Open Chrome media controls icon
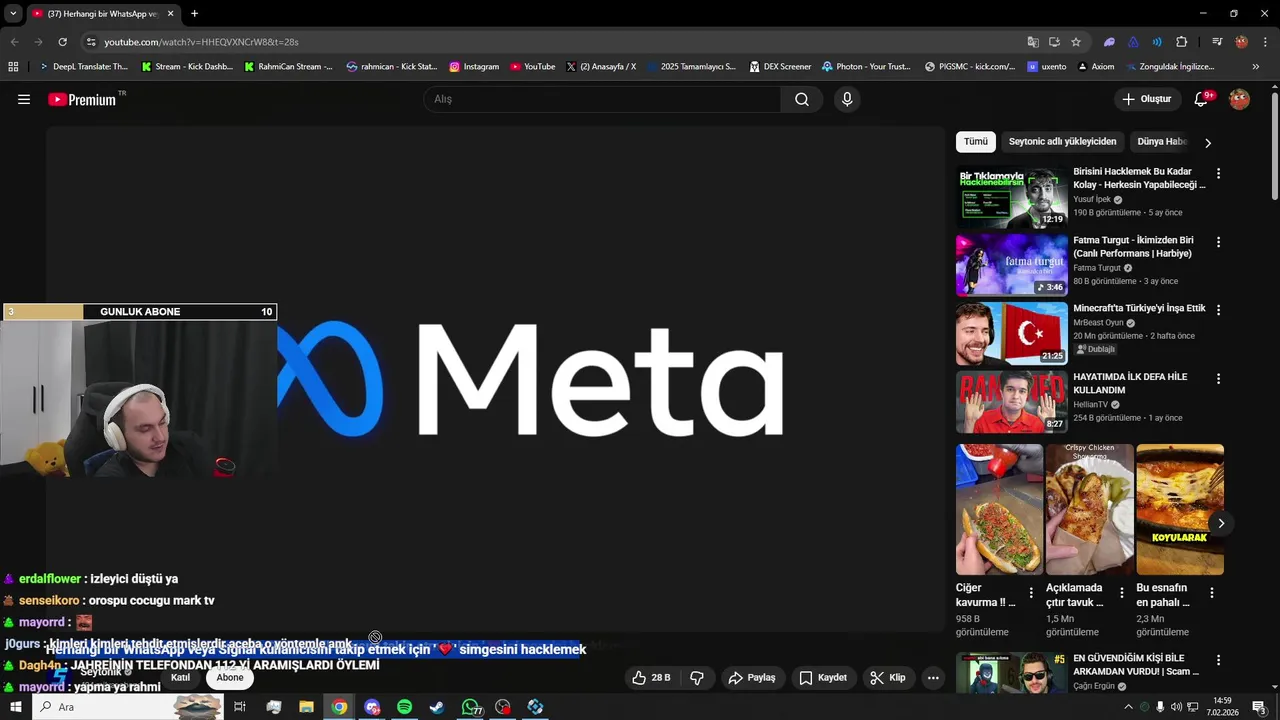The height and width of the screenshot is (720, 1280). (x=1217, y=42)
